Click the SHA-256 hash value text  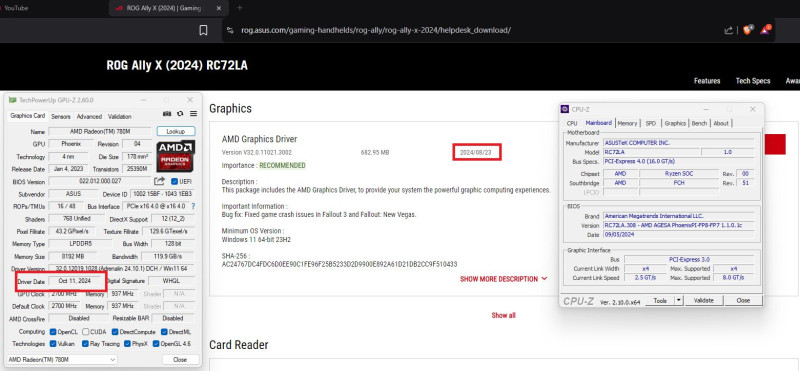[x=339, y=264]
